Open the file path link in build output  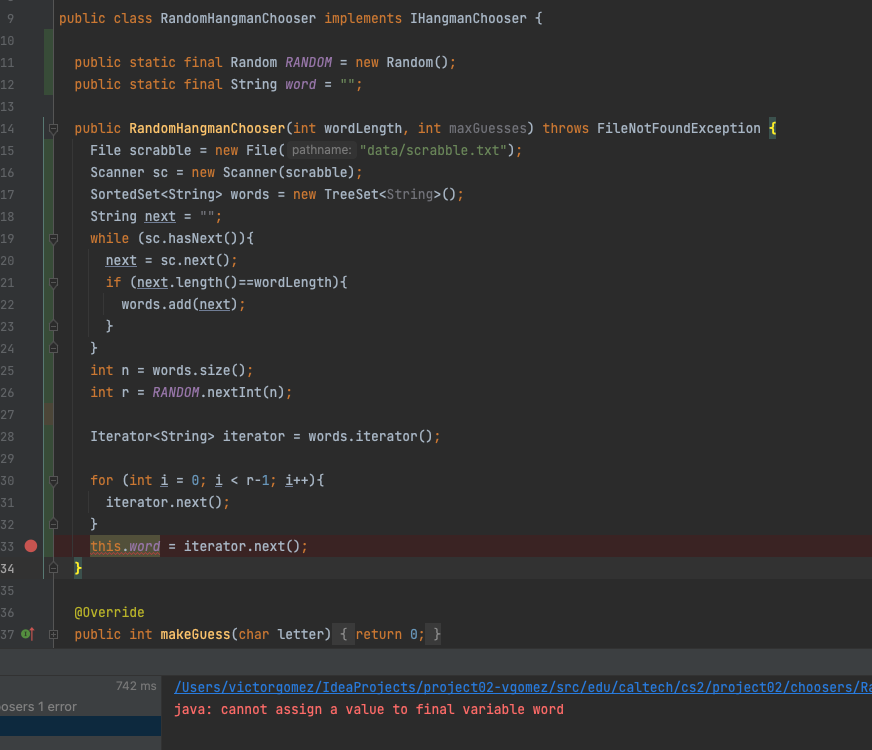pos(520,687)
